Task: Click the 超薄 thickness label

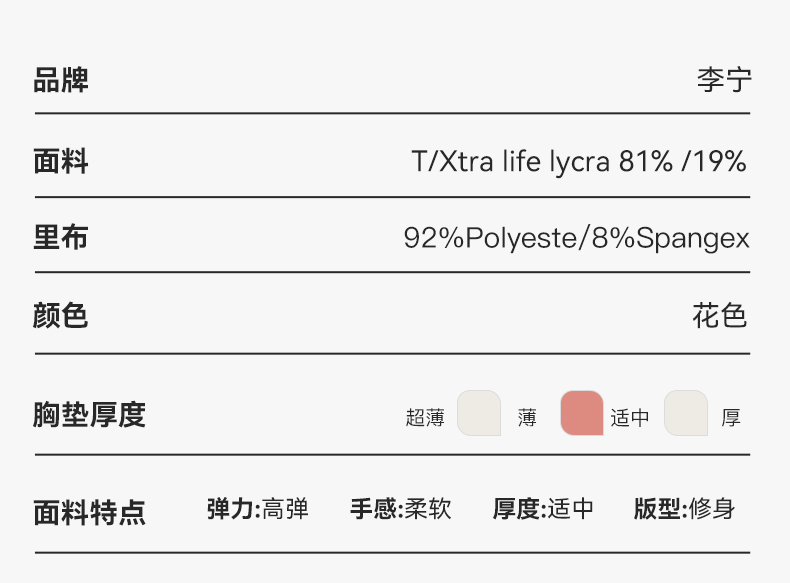Action: (425, 418)
